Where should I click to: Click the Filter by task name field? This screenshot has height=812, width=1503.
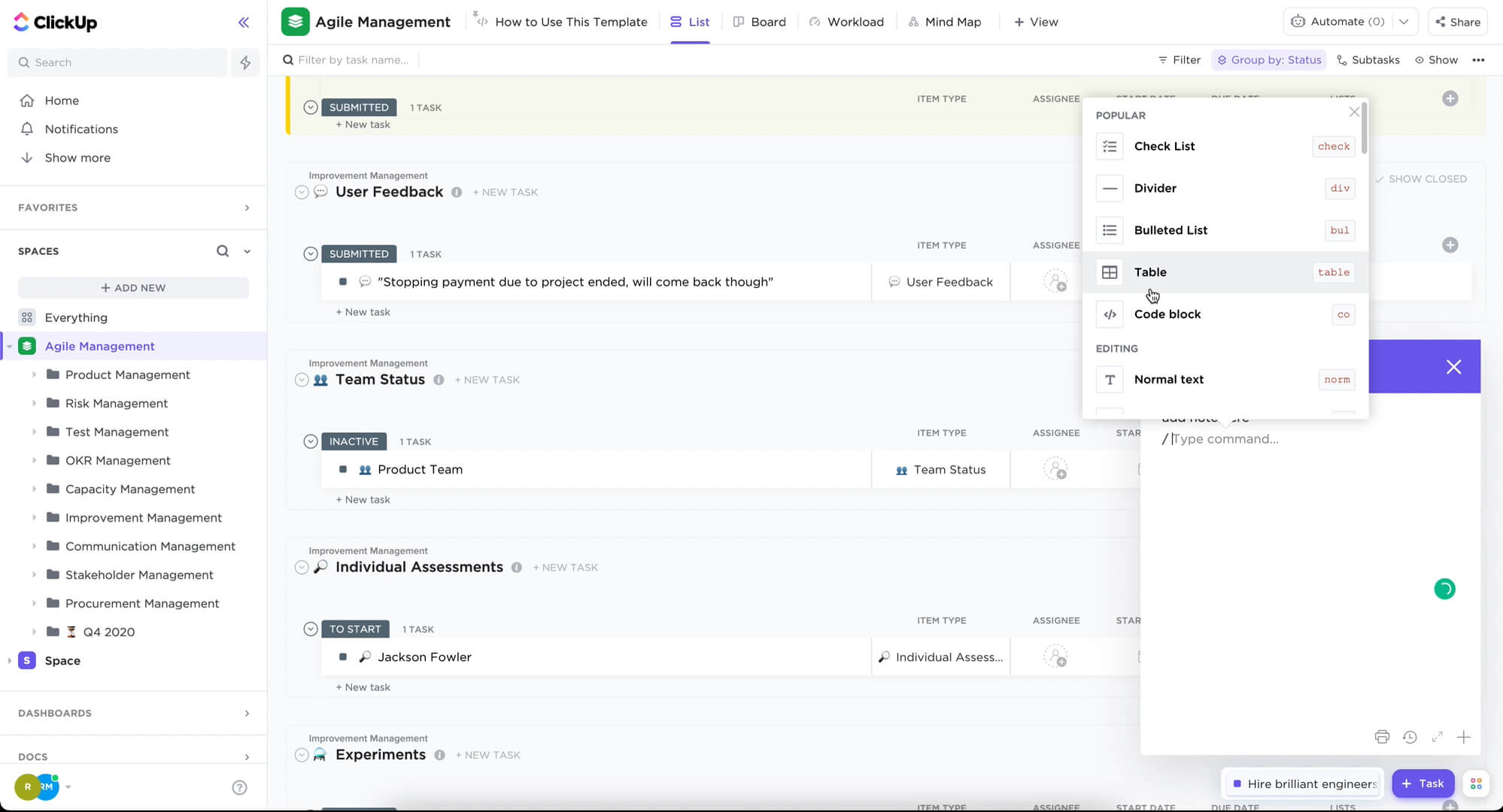354,59
